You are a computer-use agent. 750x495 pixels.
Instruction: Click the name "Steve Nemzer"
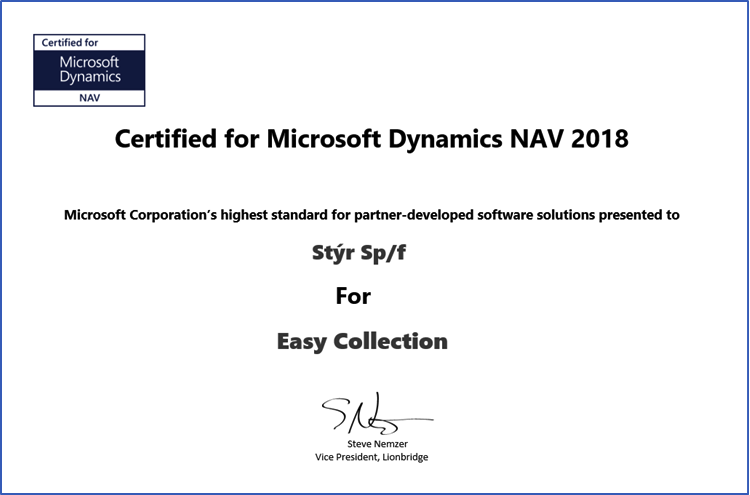tap(377, 444)
